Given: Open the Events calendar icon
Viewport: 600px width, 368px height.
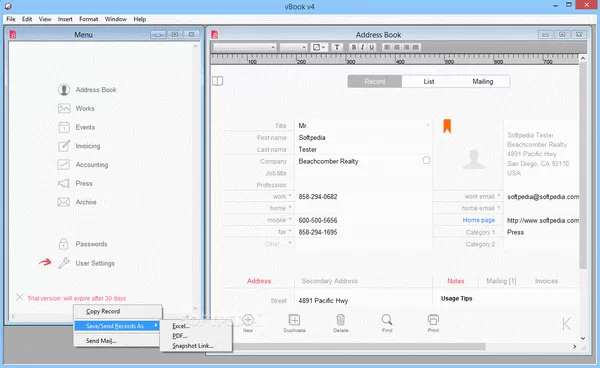Looking at the screenshot, I should tap(64, 127).
